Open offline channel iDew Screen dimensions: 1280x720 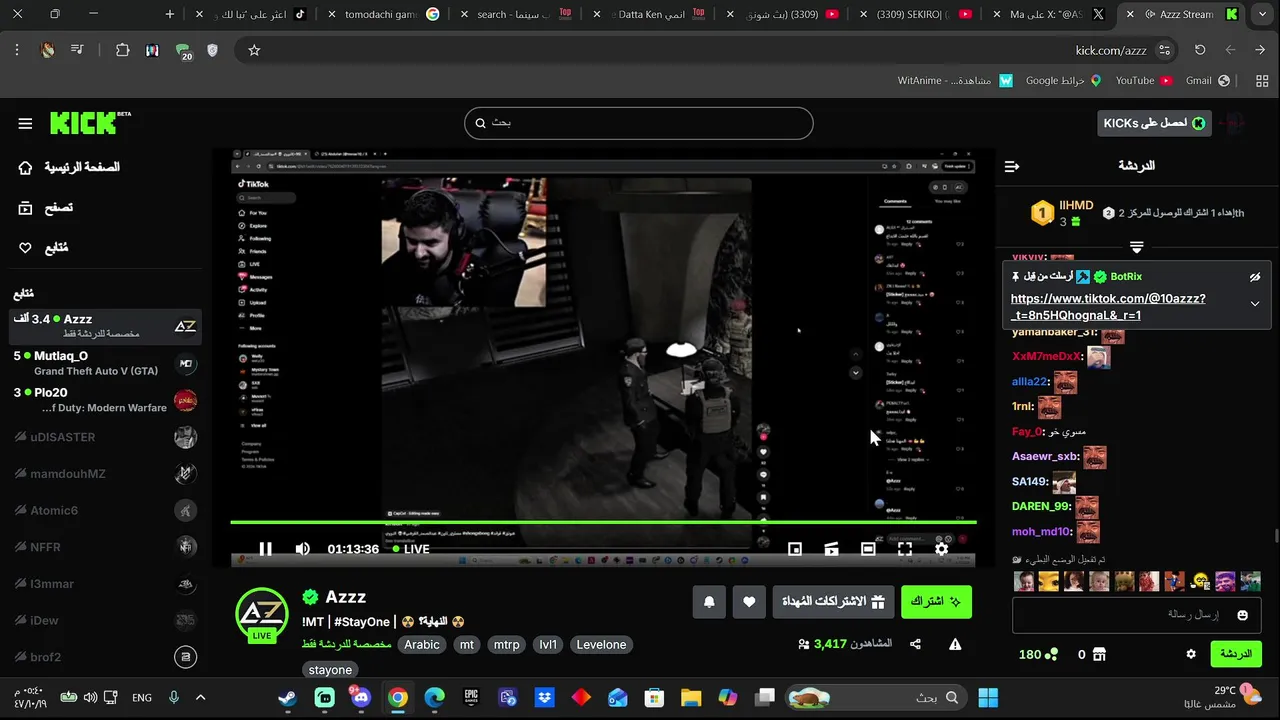click(x=104, y=620)
